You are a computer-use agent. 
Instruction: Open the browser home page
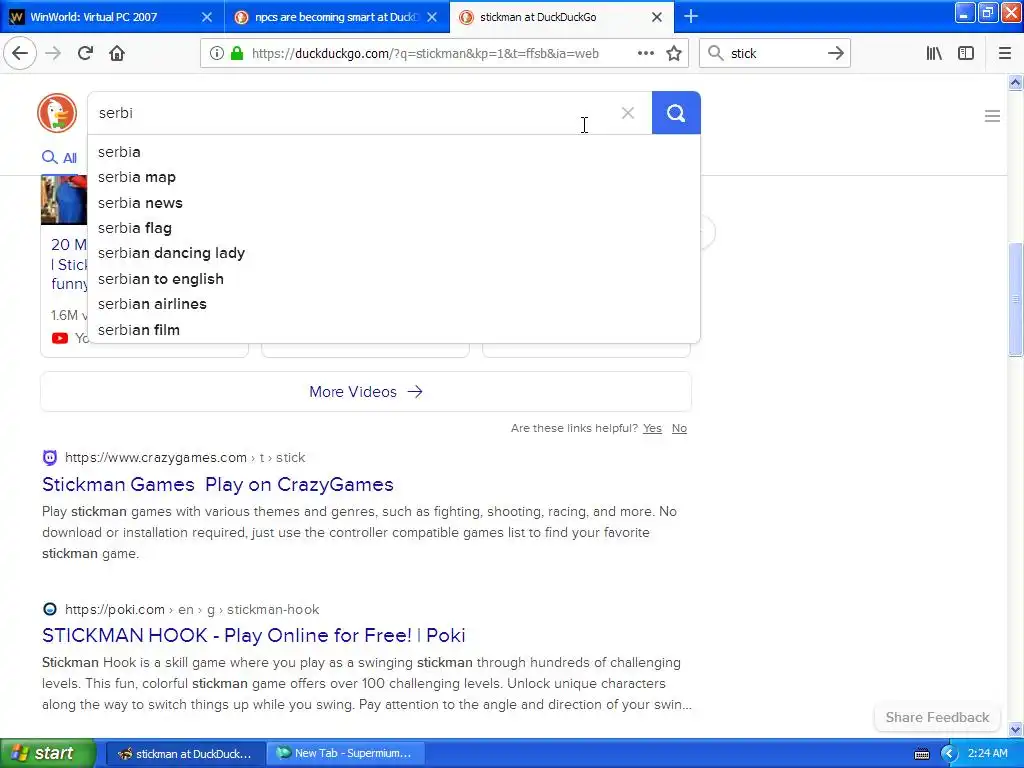point(117,54)
